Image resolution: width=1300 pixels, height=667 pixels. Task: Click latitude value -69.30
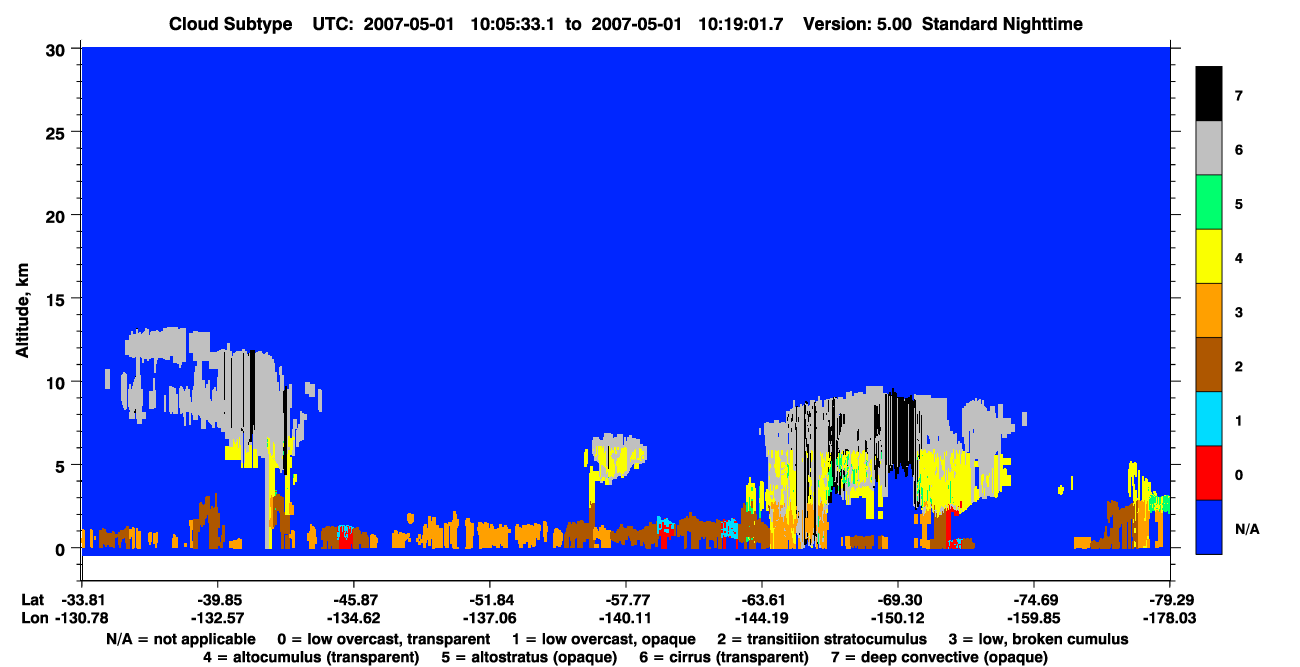click(x=898, y=600)
